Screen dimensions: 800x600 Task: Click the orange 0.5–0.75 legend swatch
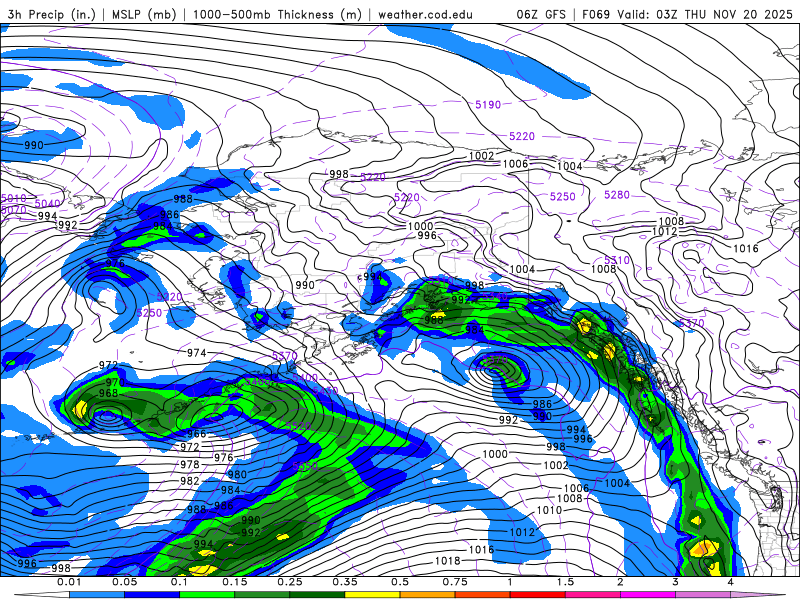[428, 595]
